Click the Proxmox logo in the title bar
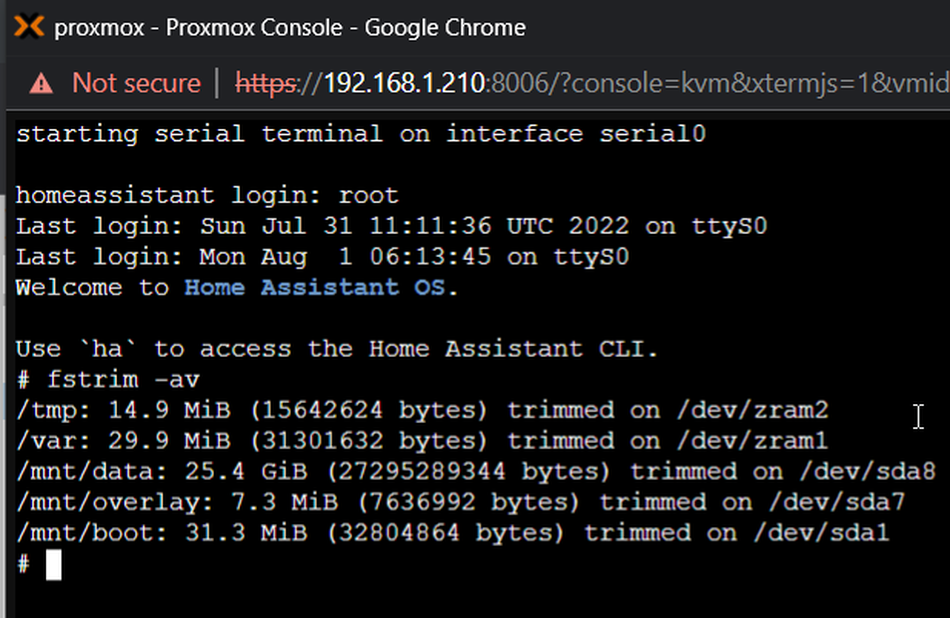Viewport: 950px width, 618px height. pyautogui.click(x=29, y=27)
